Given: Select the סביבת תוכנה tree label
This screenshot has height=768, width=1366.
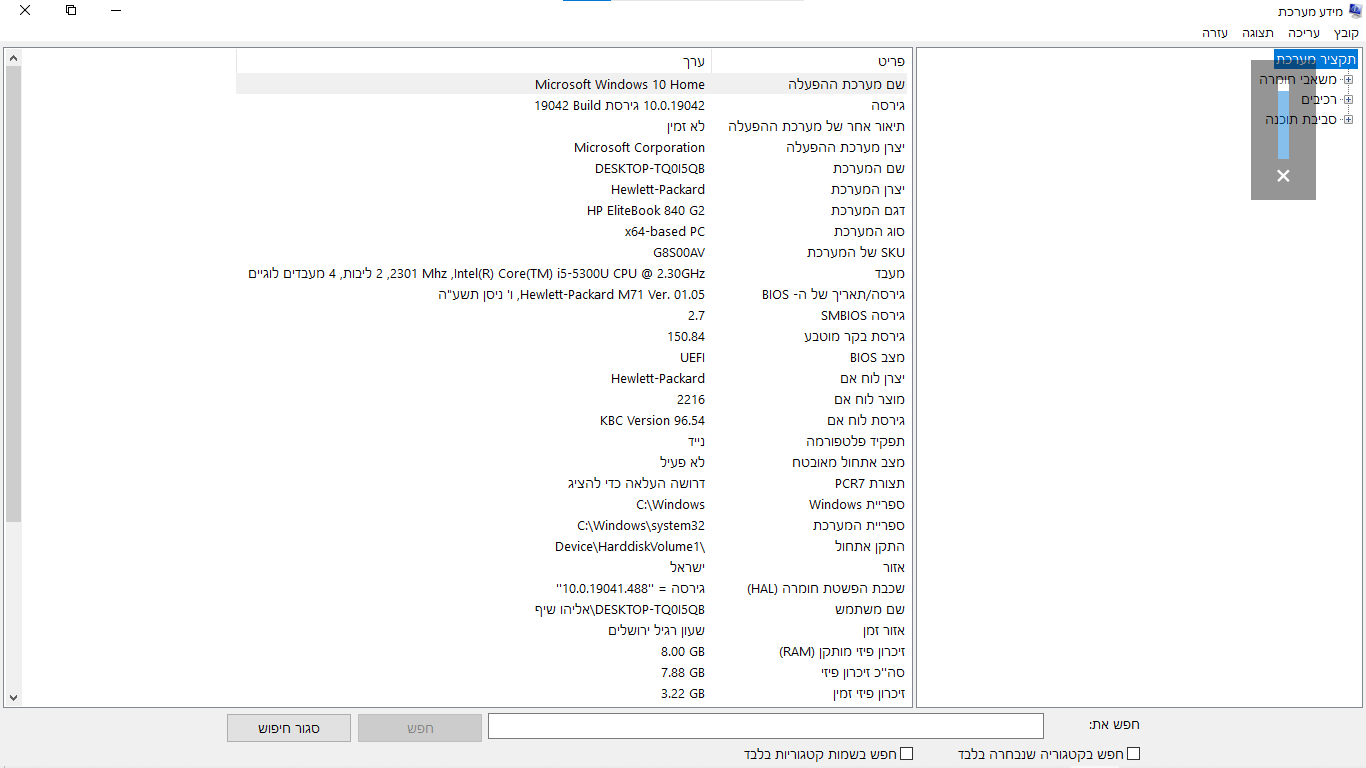Looking at the screenshot, I should pyautogui.click(x=1301, y=119).
